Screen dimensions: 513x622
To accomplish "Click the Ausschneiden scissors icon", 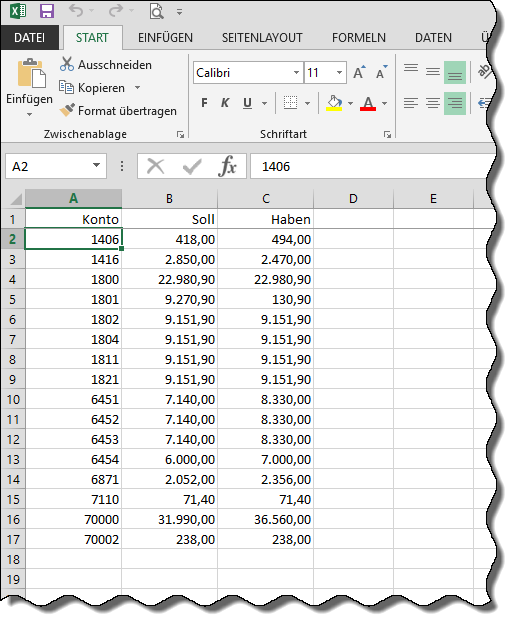I will pos(67,64).
